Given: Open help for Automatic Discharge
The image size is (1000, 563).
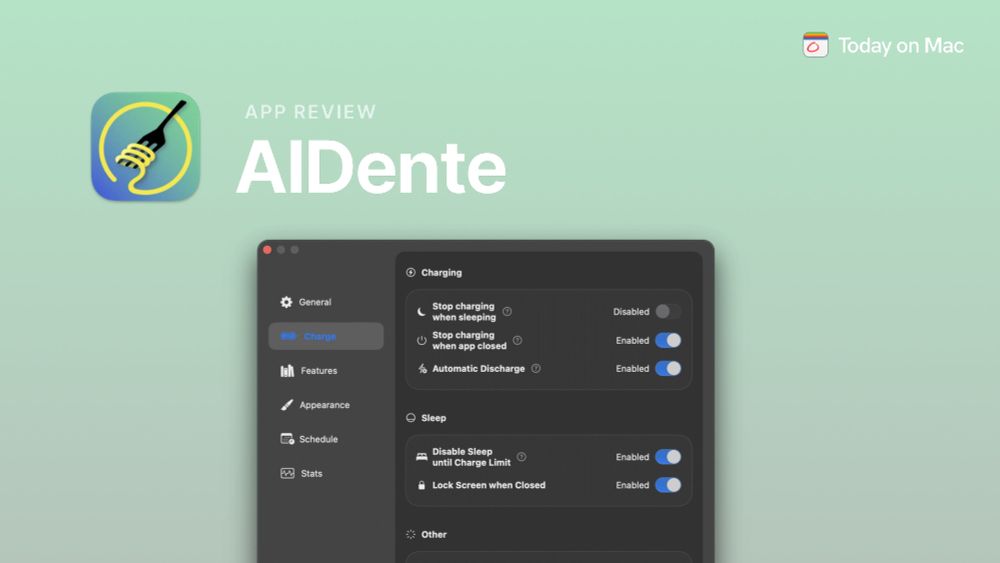Looking at the screenshot, I should (x=536, y=369).
